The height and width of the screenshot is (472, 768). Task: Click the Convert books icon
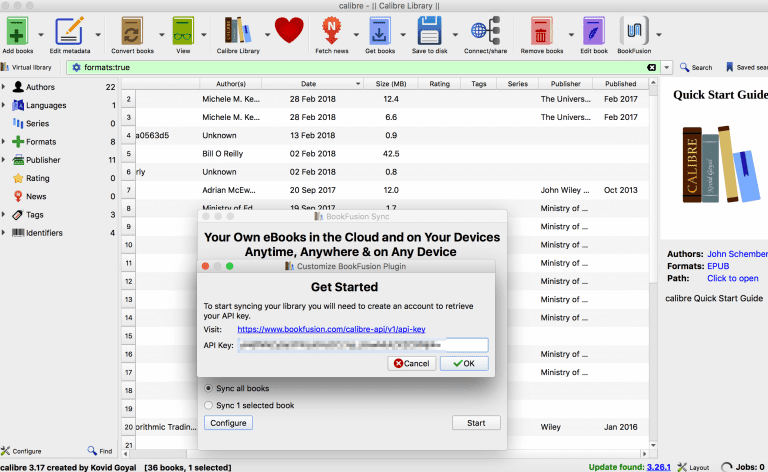click(x=132, y=31)
